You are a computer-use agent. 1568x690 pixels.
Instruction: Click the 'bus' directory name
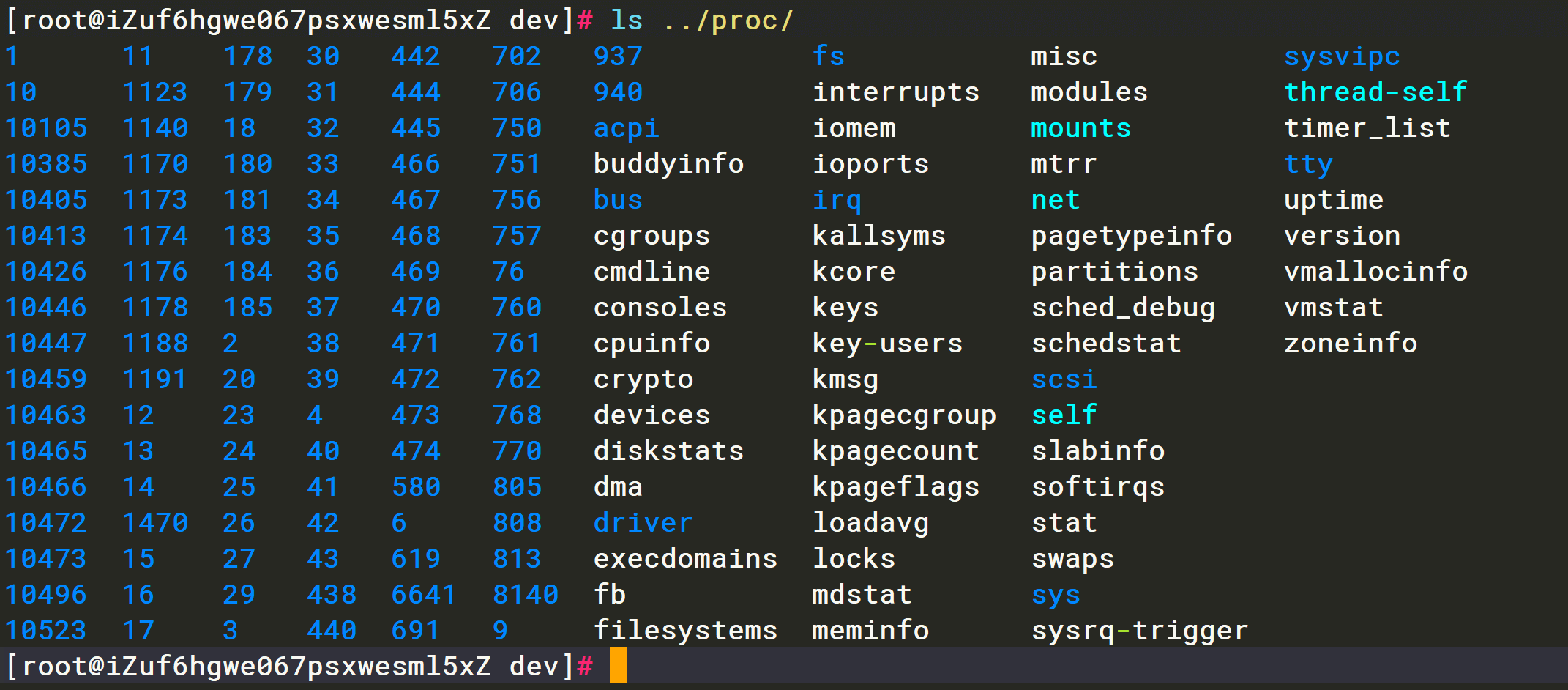click(x=618, y=199)
